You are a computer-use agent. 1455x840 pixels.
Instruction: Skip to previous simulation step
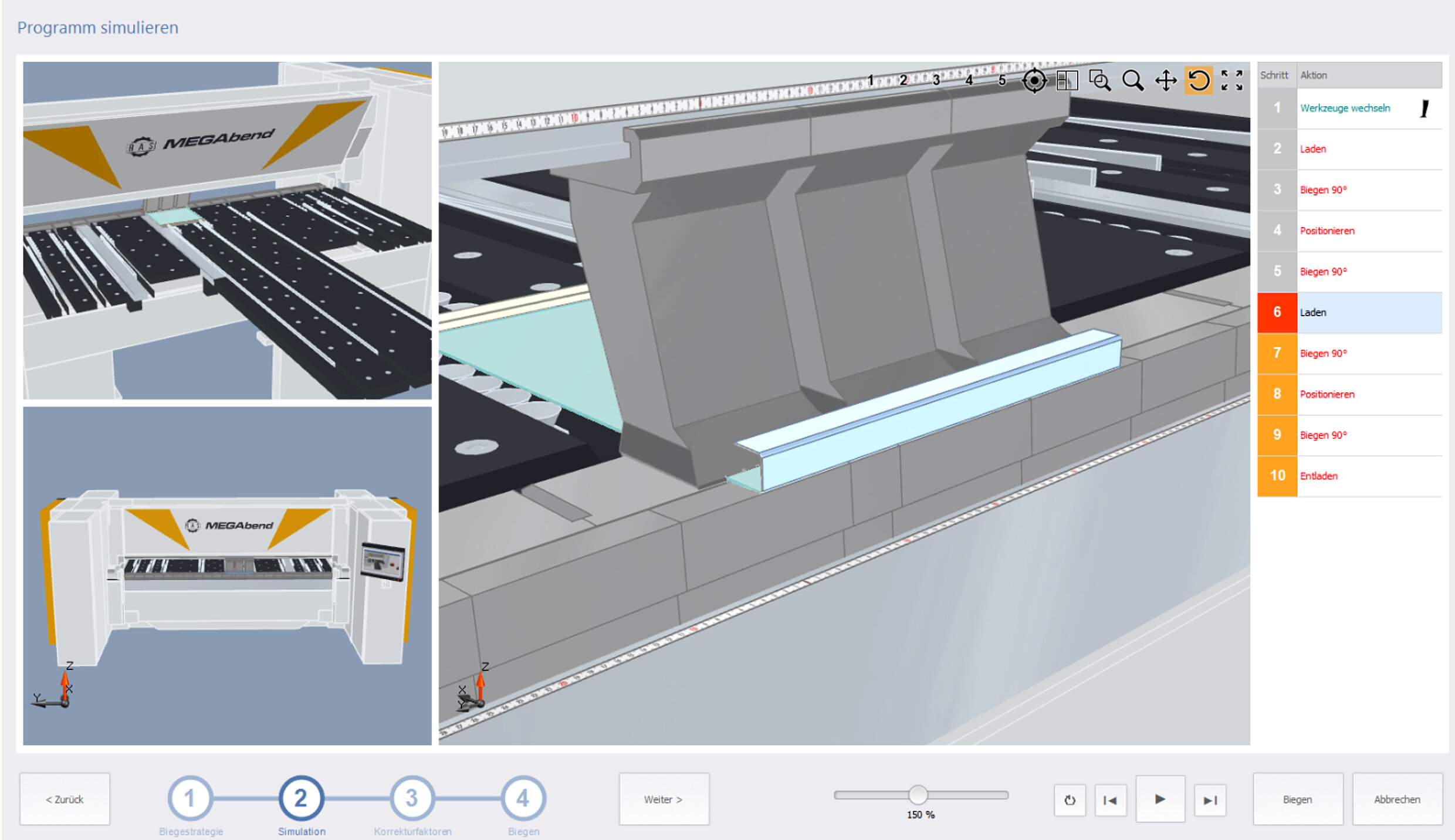pyautogui.click(x=1110, y=800)
